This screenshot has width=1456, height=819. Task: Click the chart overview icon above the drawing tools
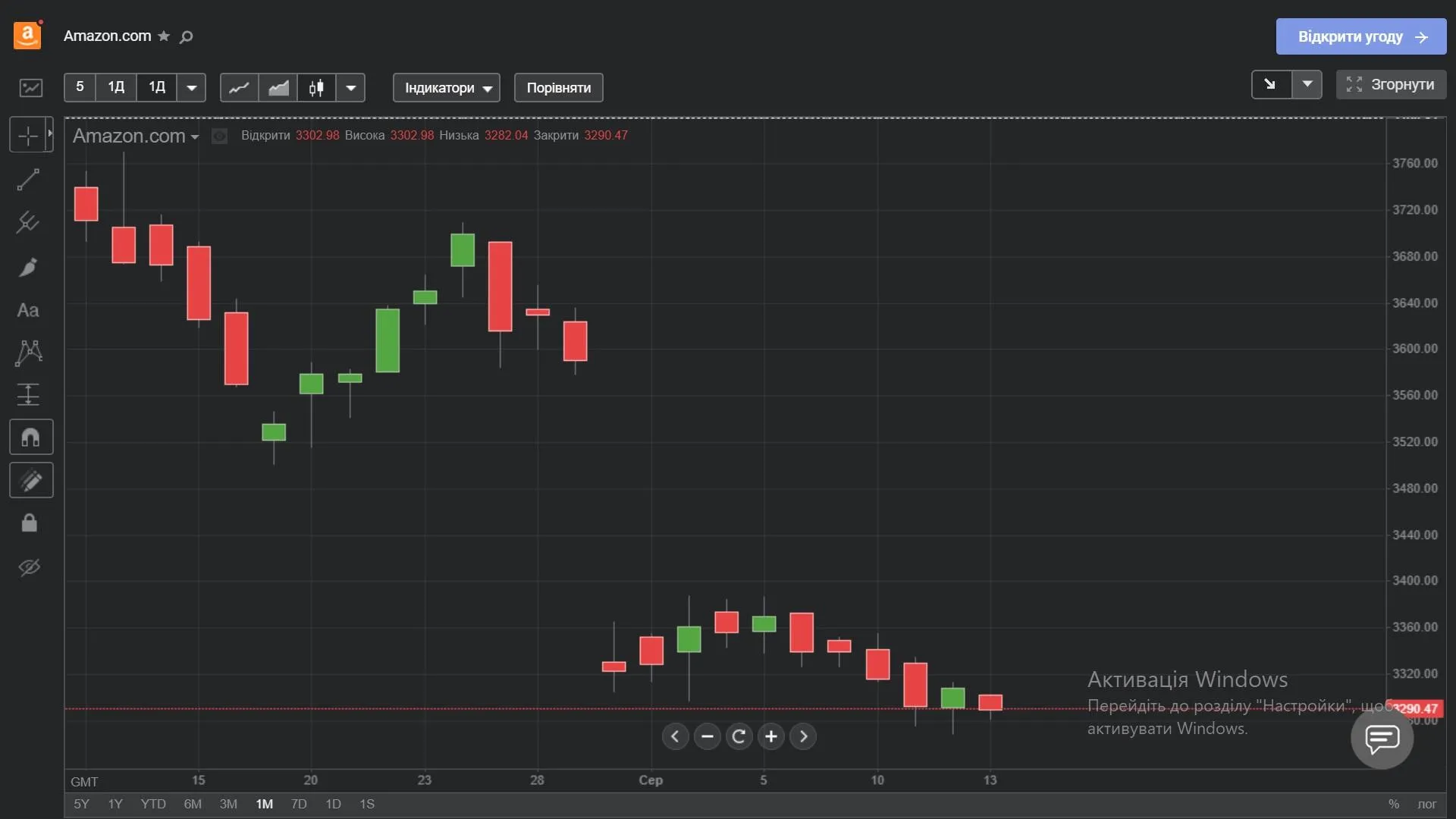point(31,88)
